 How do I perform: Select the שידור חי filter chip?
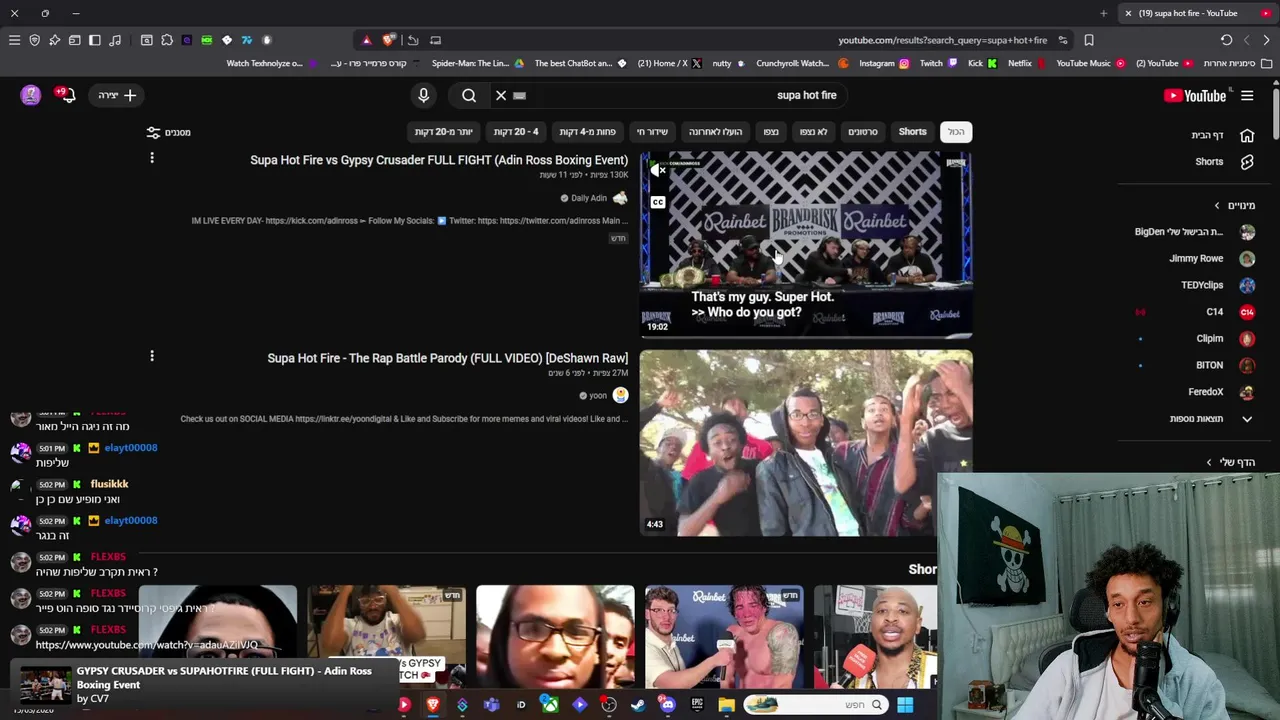[652, 132]
